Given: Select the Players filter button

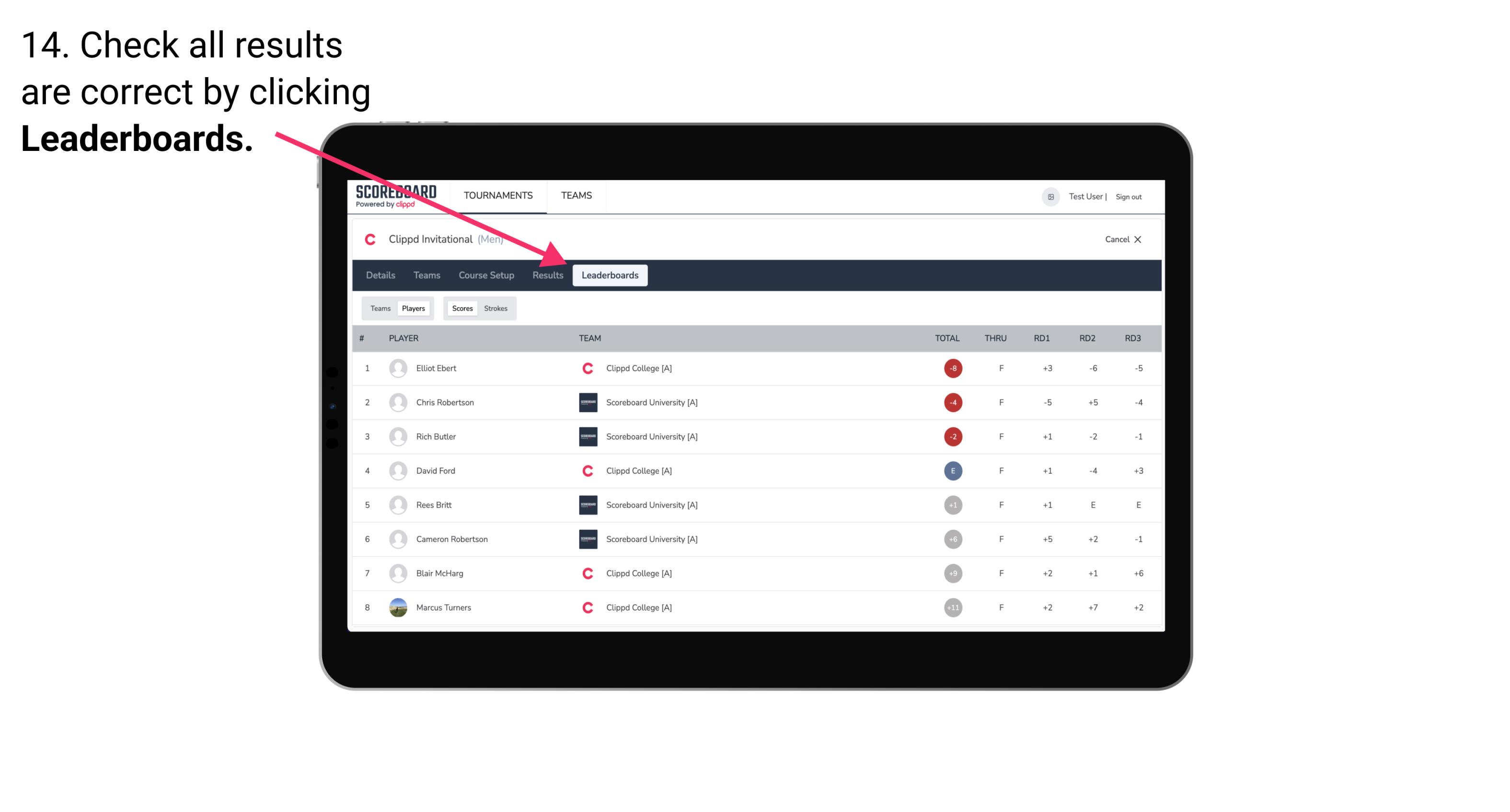Looking at the screenshot, I should [413, 308].
